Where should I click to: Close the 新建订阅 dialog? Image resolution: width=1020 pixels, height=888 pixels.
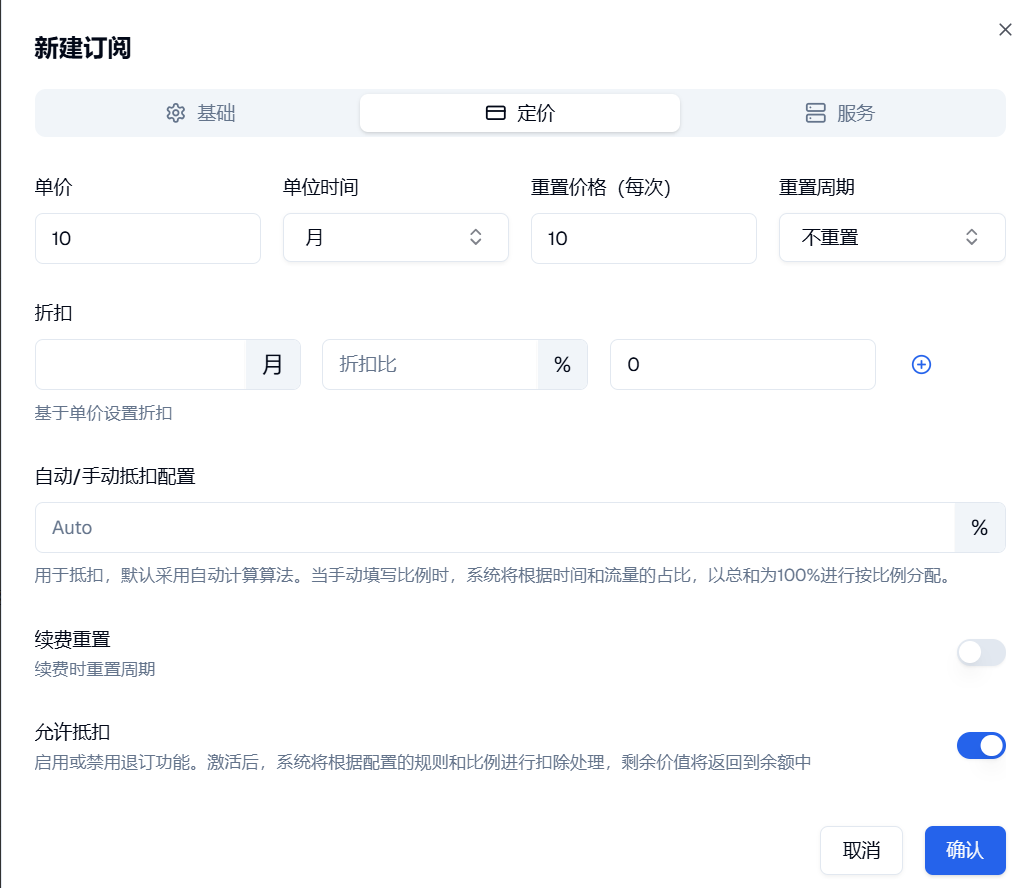click(x=1005, y=30)
